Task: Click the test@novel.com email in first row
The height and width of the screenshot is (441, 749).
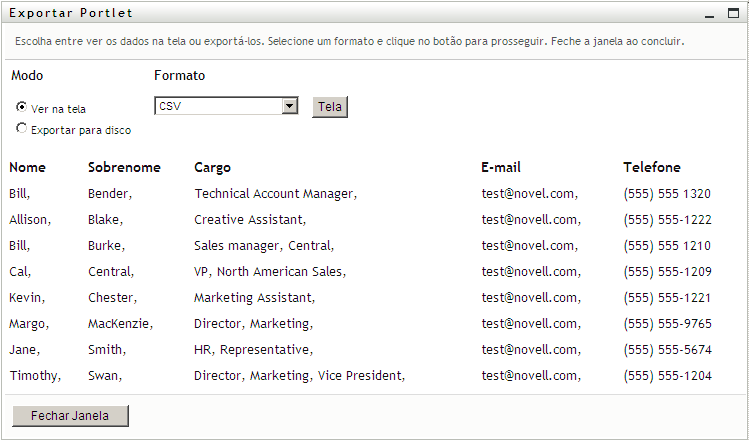Action: (x=528, y=194)
